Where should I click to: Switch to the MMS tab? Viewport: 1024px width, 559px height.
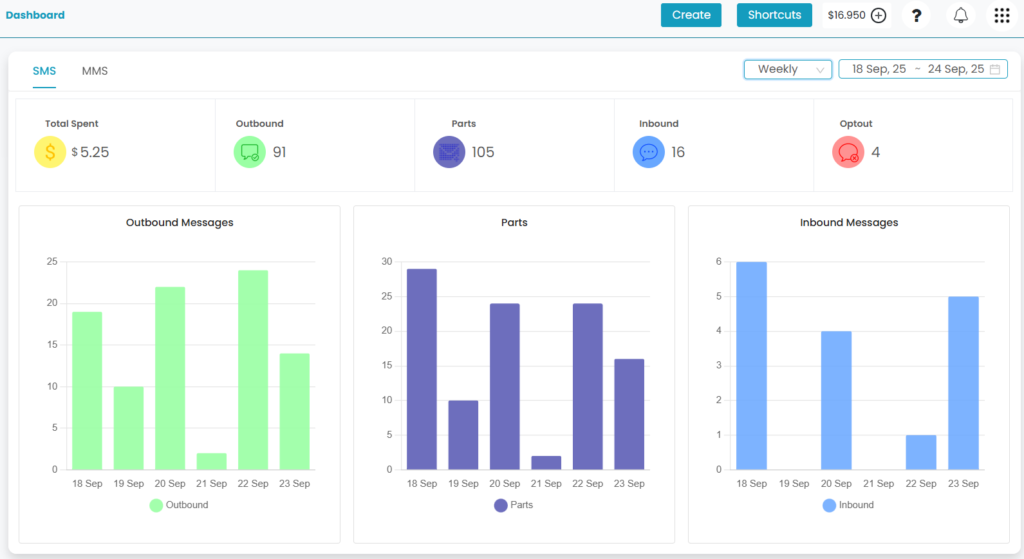coord(95,71)
